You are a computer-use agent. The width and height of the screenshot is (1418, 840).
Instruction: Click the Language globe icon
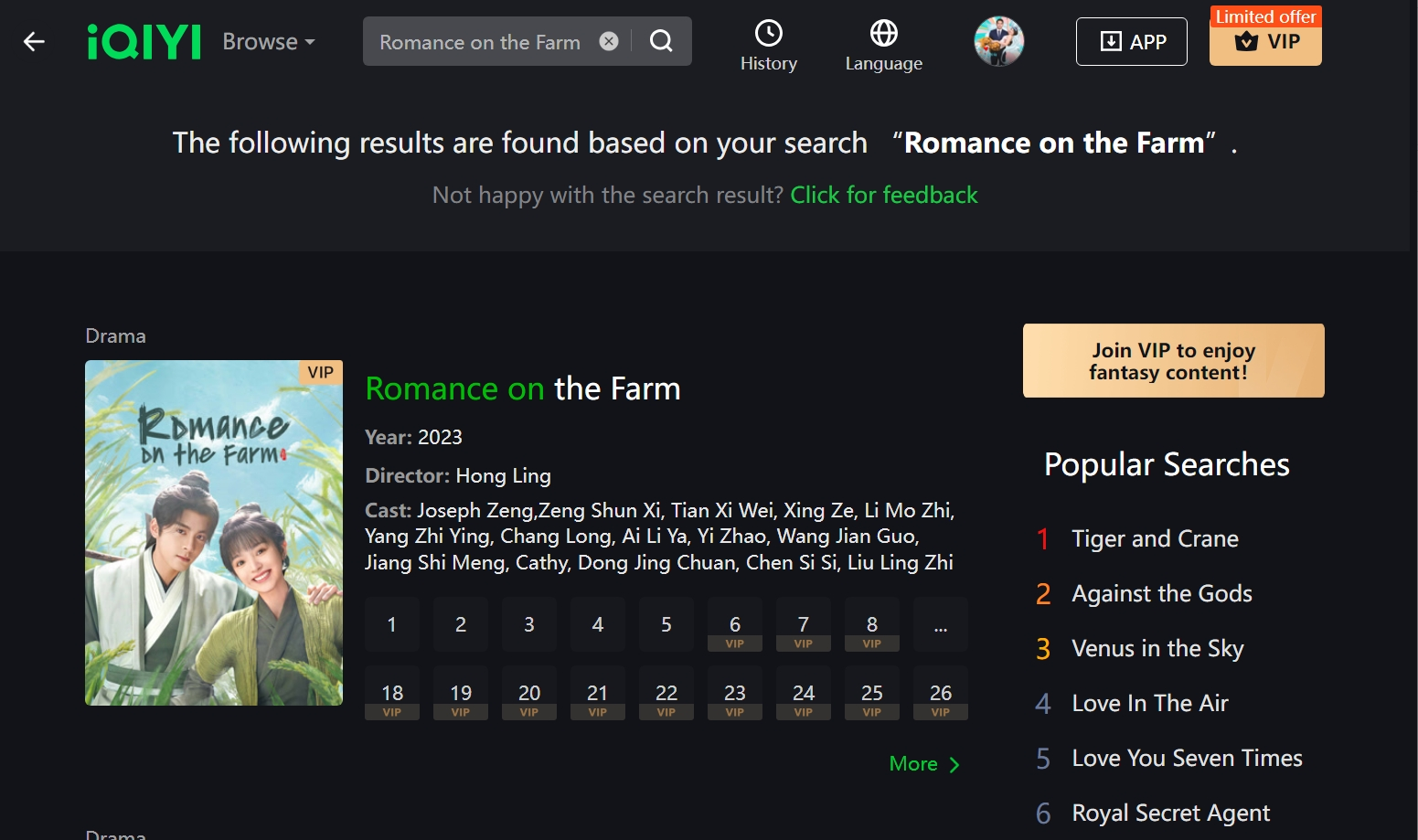tap(882, 41)
